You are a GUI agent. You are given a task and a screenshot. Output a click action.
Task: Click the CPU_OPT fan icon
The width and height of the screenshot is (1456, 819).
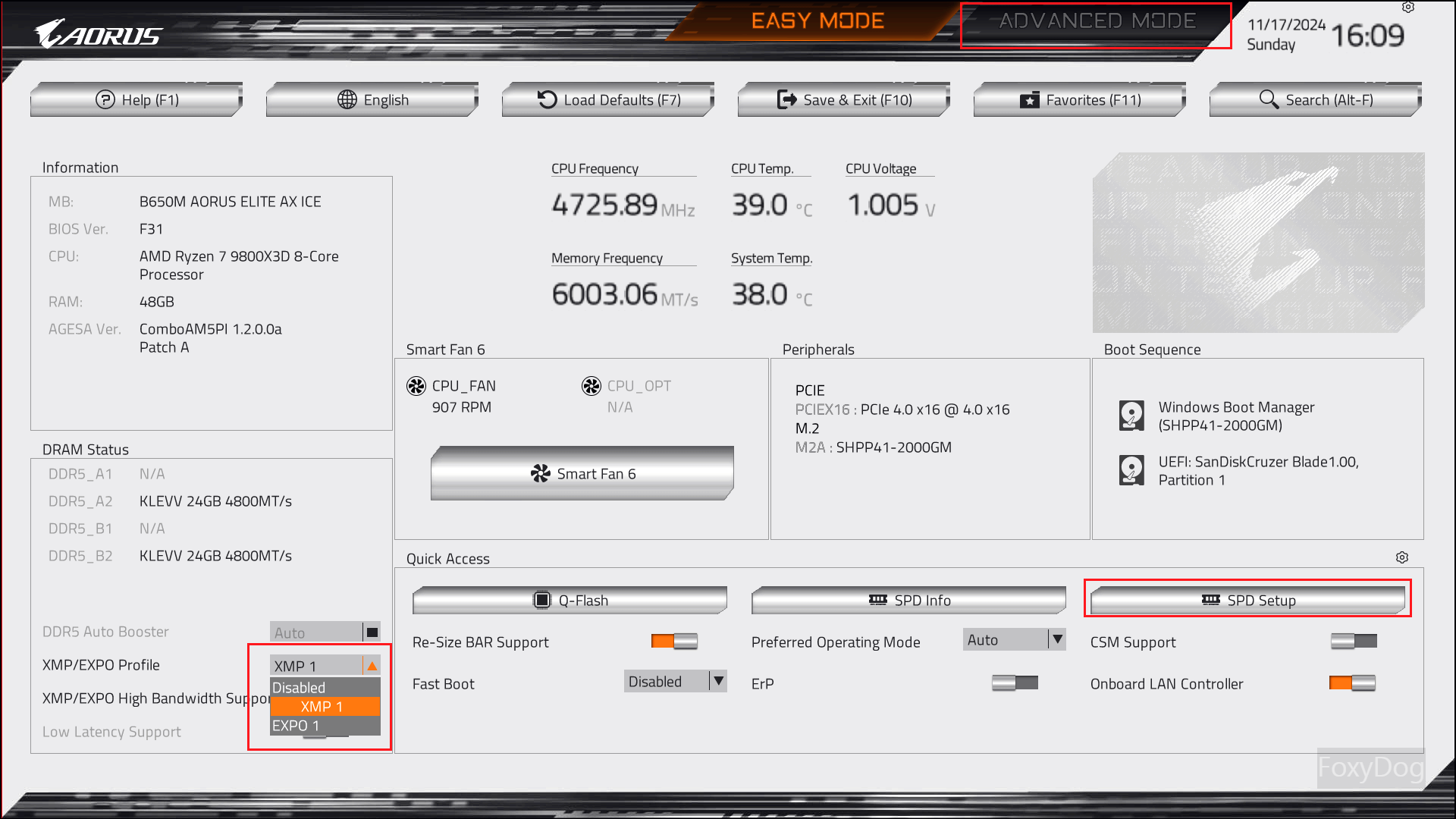[591, 386]
